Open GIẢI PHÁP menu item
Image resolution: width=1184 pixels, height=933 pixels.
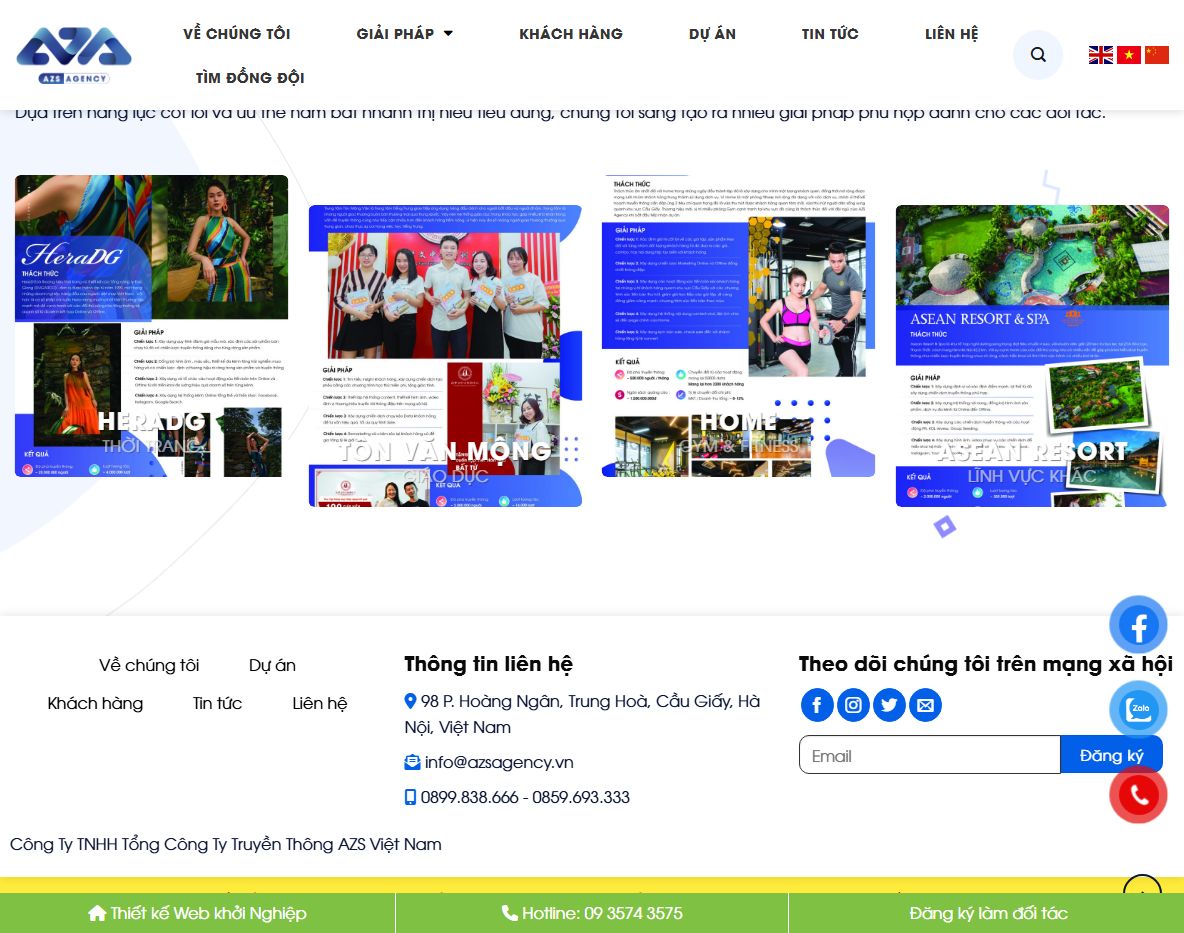pos(395,33)
